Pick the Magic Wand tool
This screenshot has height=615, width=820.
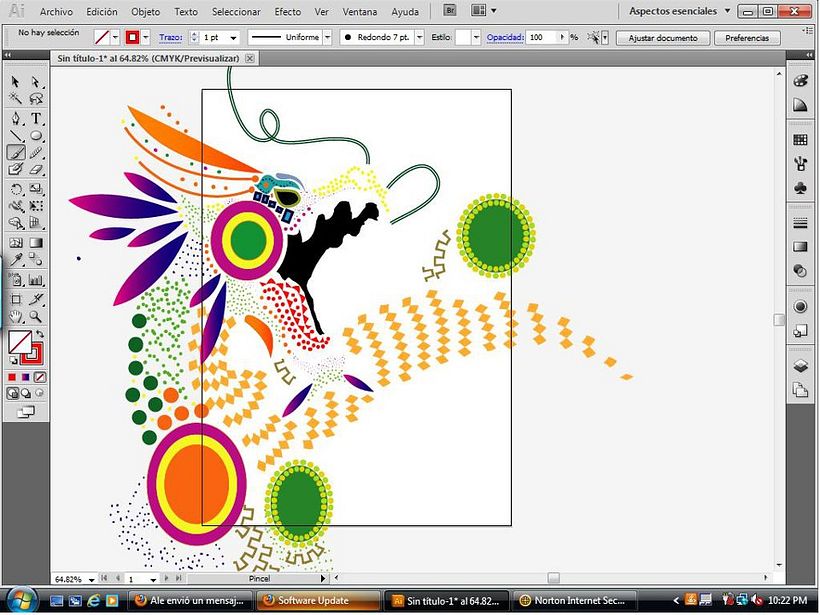pyautogui.click(x=16, y=99)
